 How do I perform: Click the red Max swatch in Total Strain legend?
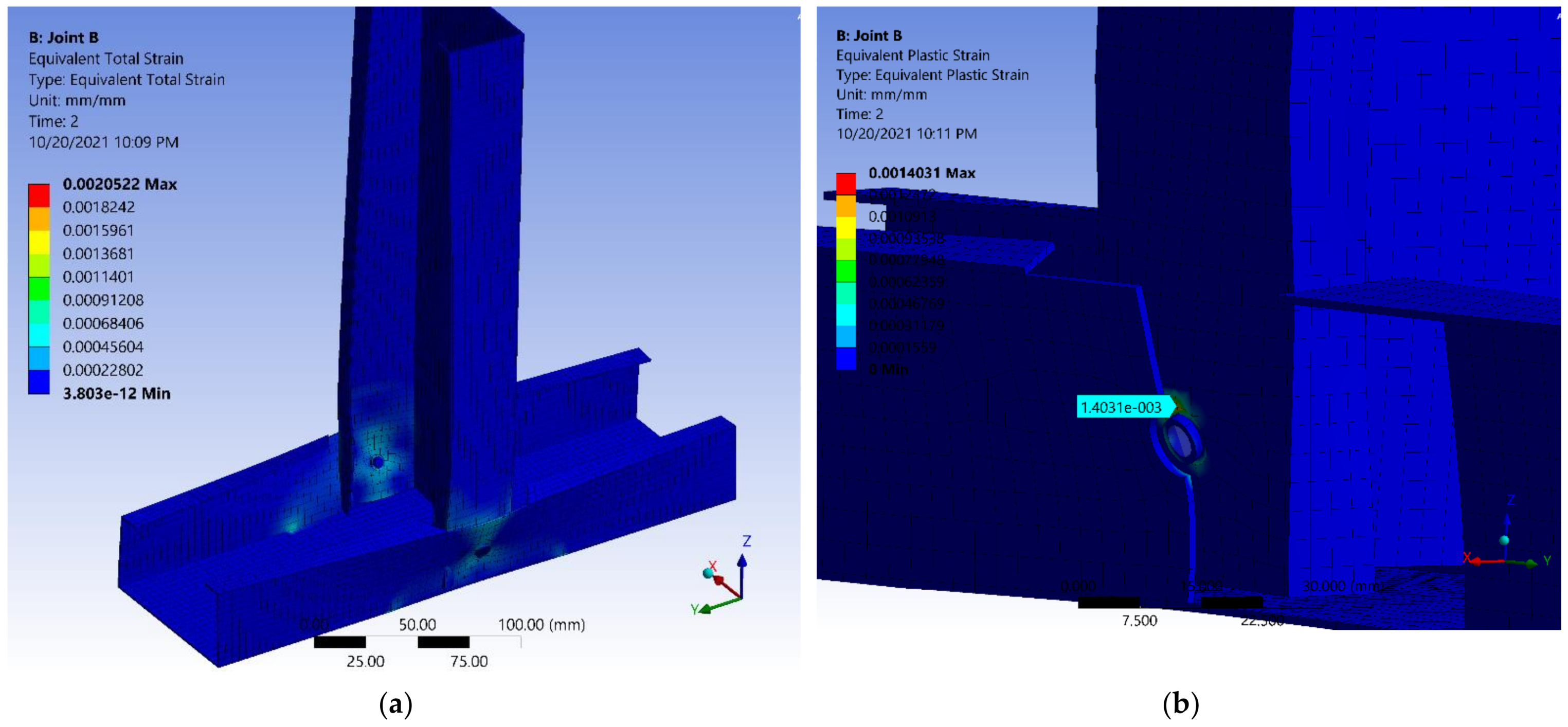coord(39,195)
